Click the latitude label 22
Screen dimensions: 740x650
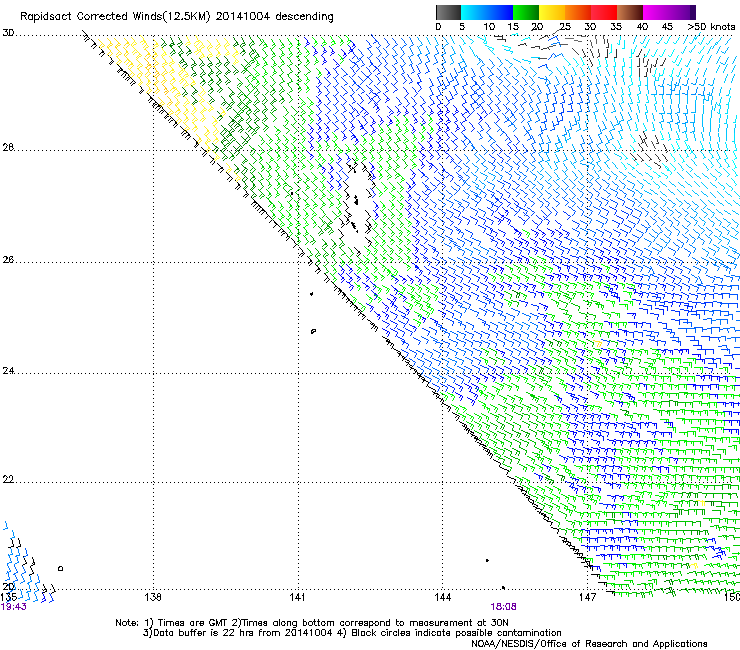coord(8,480)
